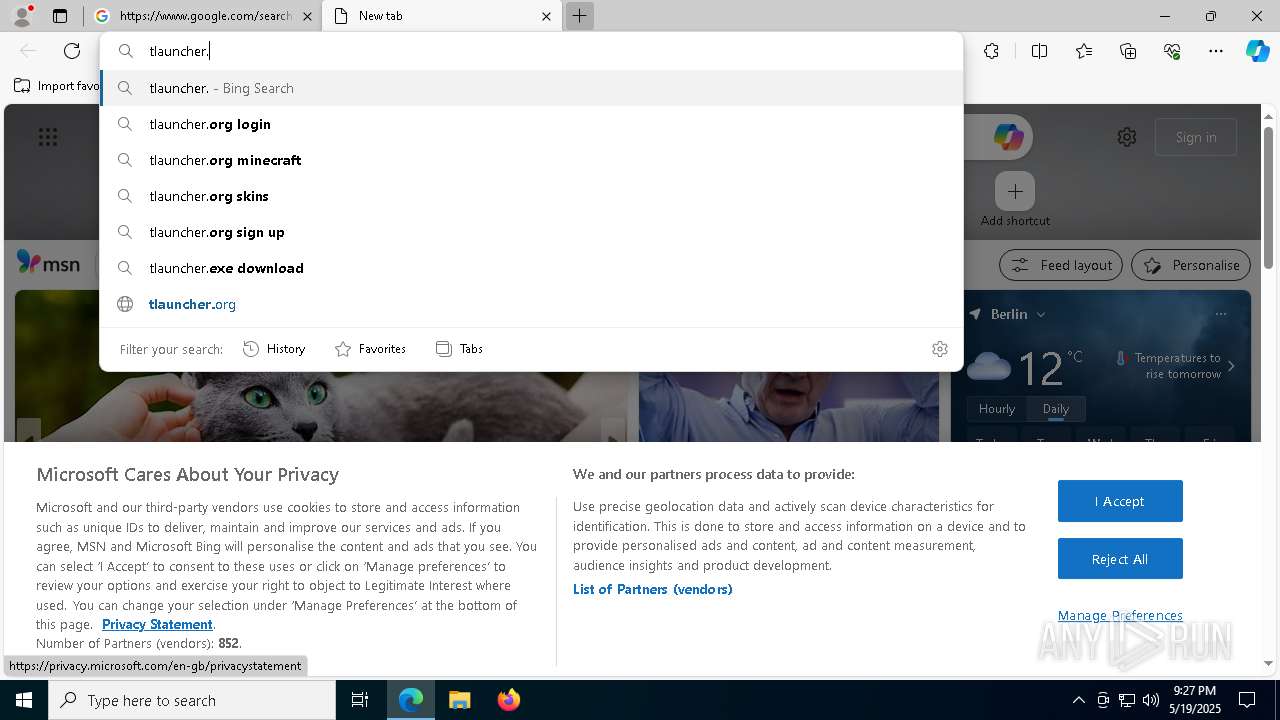1280x720 pixels.
Task: Expand 'Temperatures to rise tomorrow' arrow
Action: click(1231, 366)
